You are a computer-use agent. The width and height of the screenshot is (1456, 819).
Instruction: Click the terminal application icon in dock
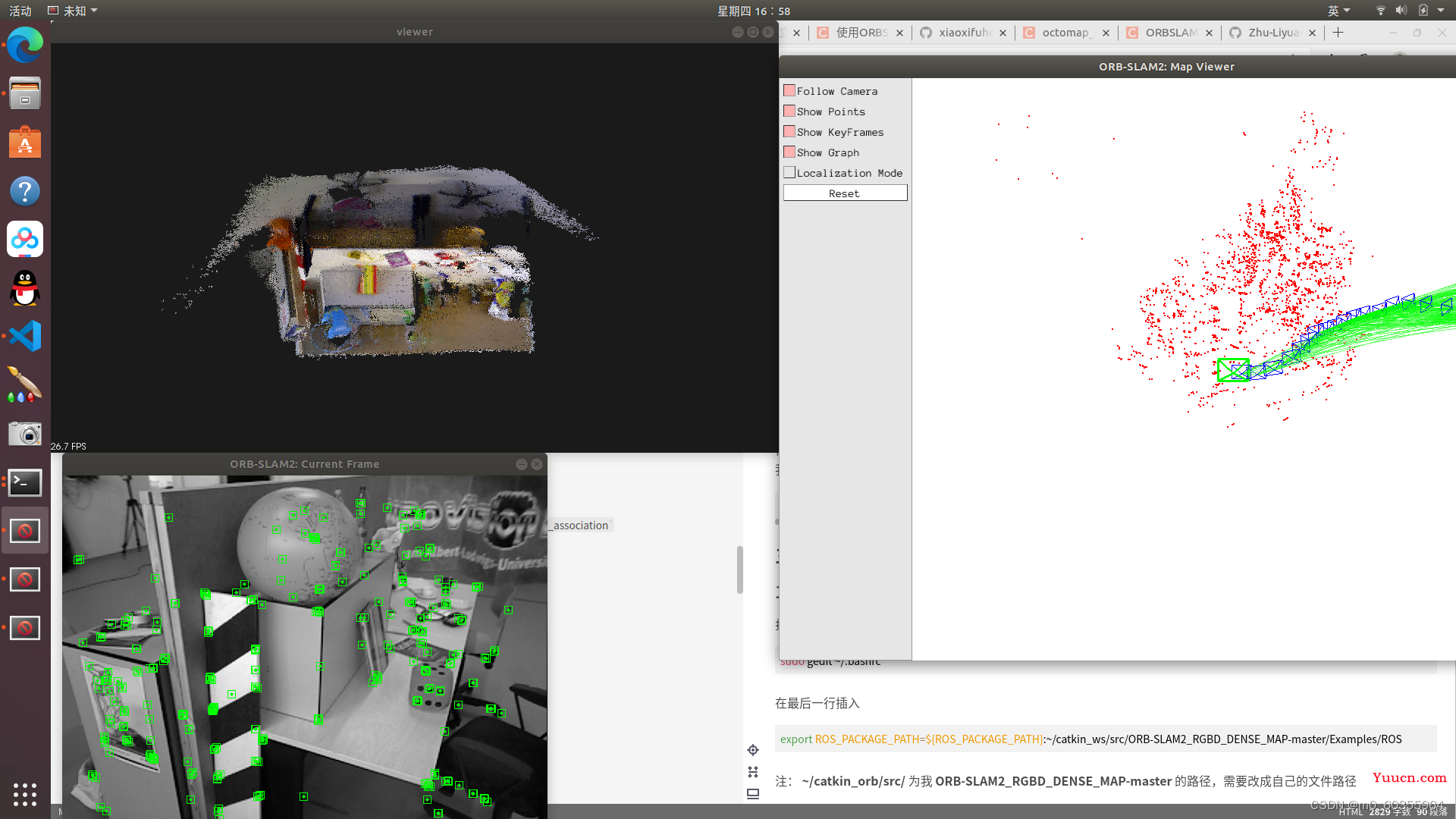(25, 482)
